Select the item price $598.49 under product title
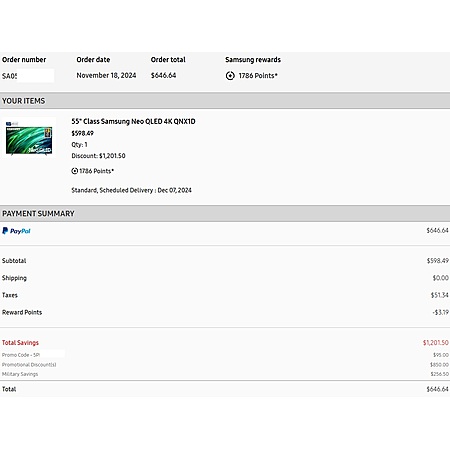This screenshot has width=450, height=450. point(82,133)
